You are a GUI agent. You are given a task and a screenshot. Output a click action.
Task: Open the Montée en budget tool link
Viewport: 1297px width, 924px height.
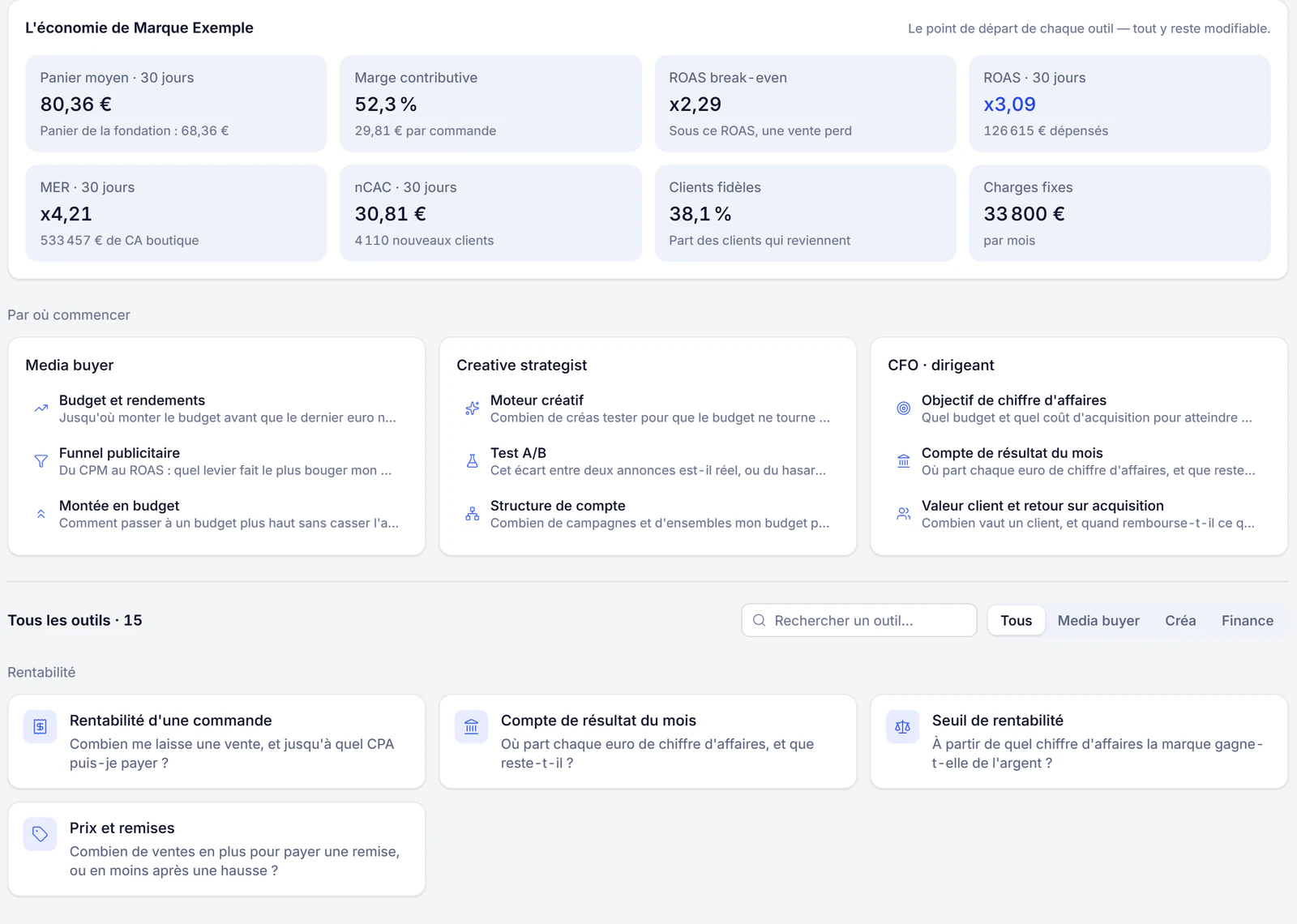[x=216, y=514]
